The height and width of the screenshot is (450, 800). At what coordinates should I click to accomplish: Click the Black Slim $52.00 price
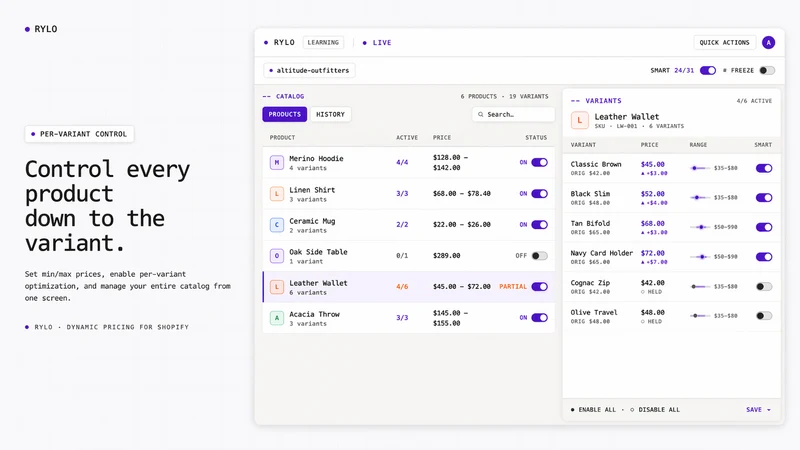(x=653, y=194)
